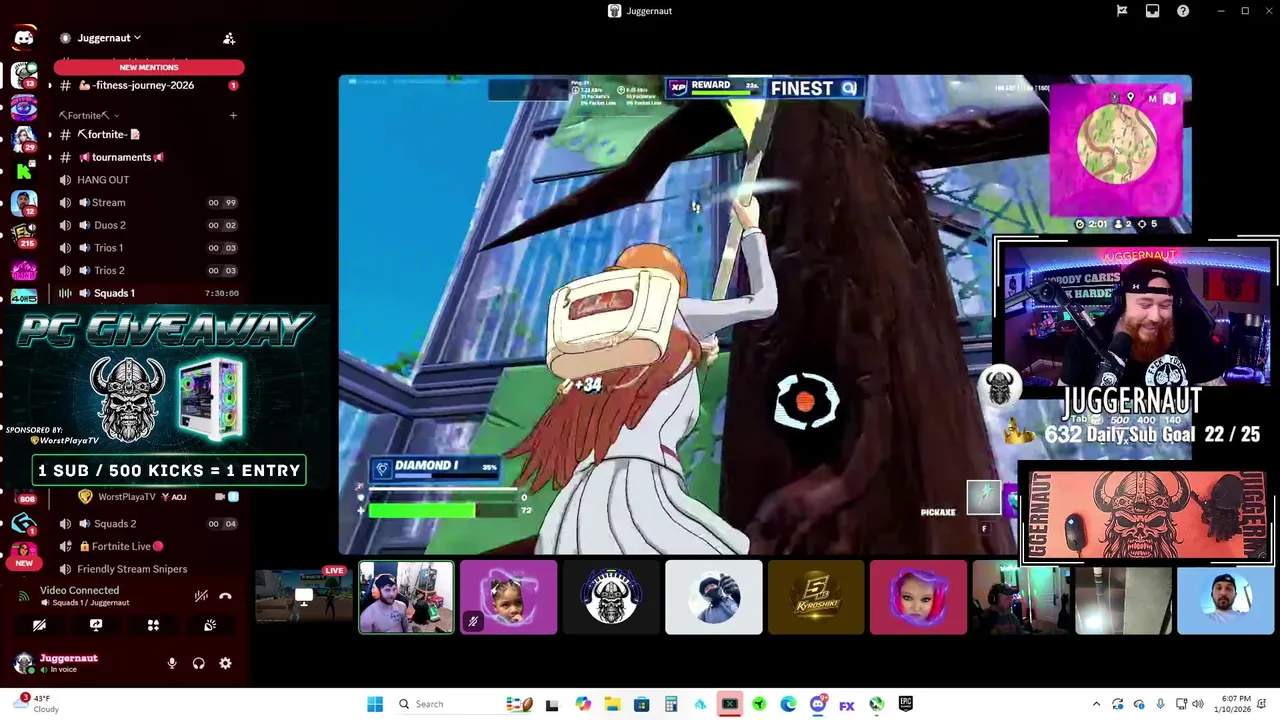Open checkpoint flag icon in title bar
1280x720 pixels.
pyautogui.click(x=1122, y=11)
